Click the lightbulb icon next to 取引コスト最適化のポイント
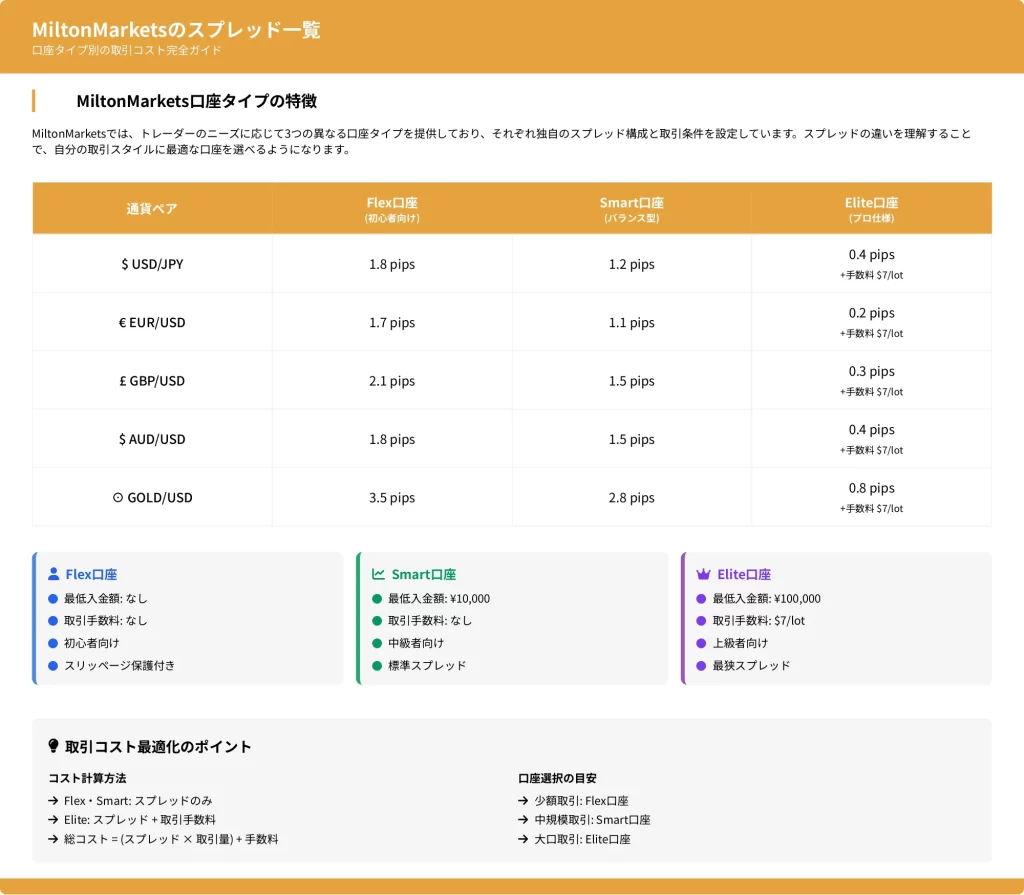This screenshot has height=895, width=1024. point(54,746)
